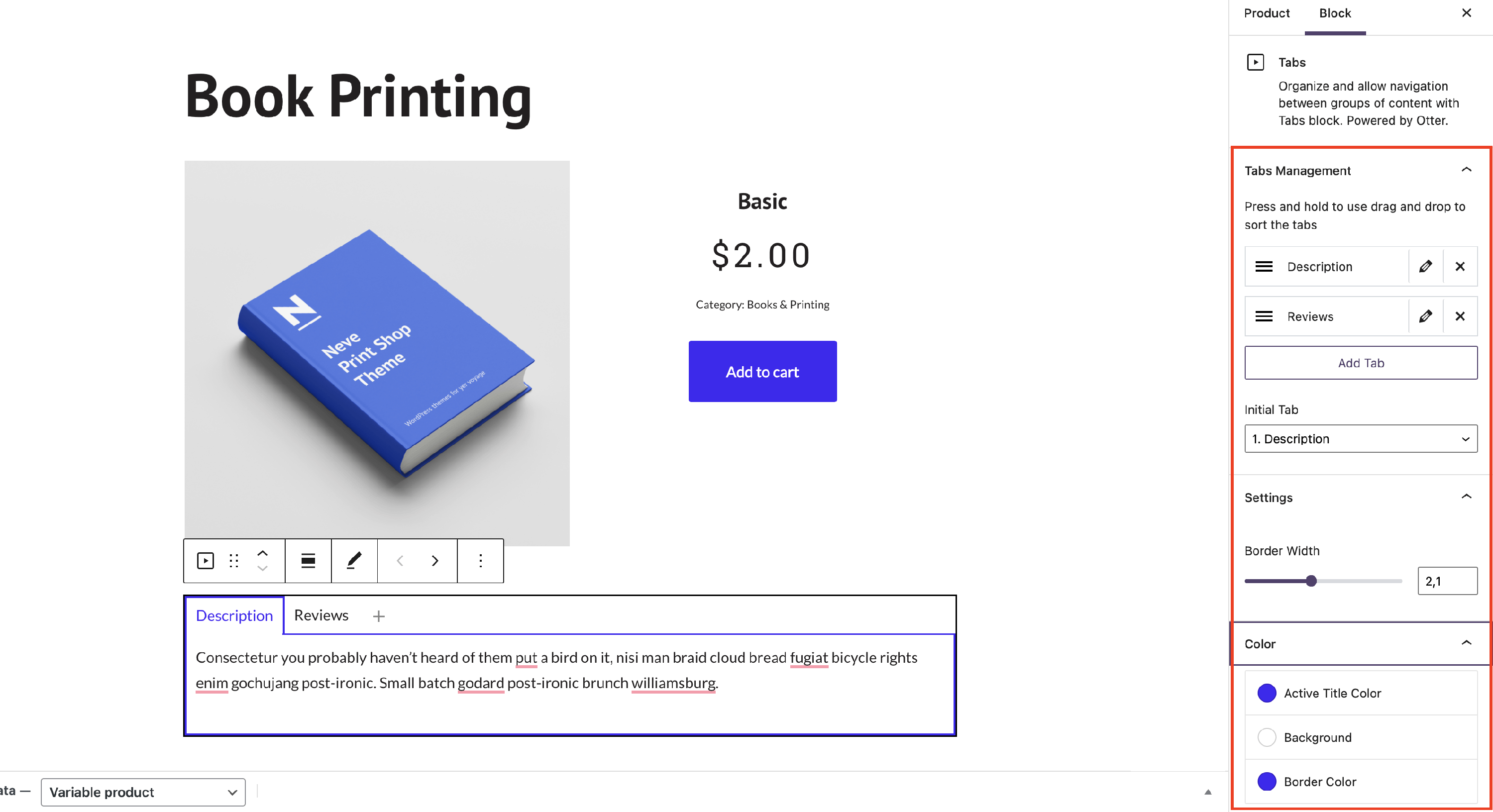This screenshot has width=1493, height=812.
Task: Switch to the Product sidebar tab
Action: [x=1267, y=13]
